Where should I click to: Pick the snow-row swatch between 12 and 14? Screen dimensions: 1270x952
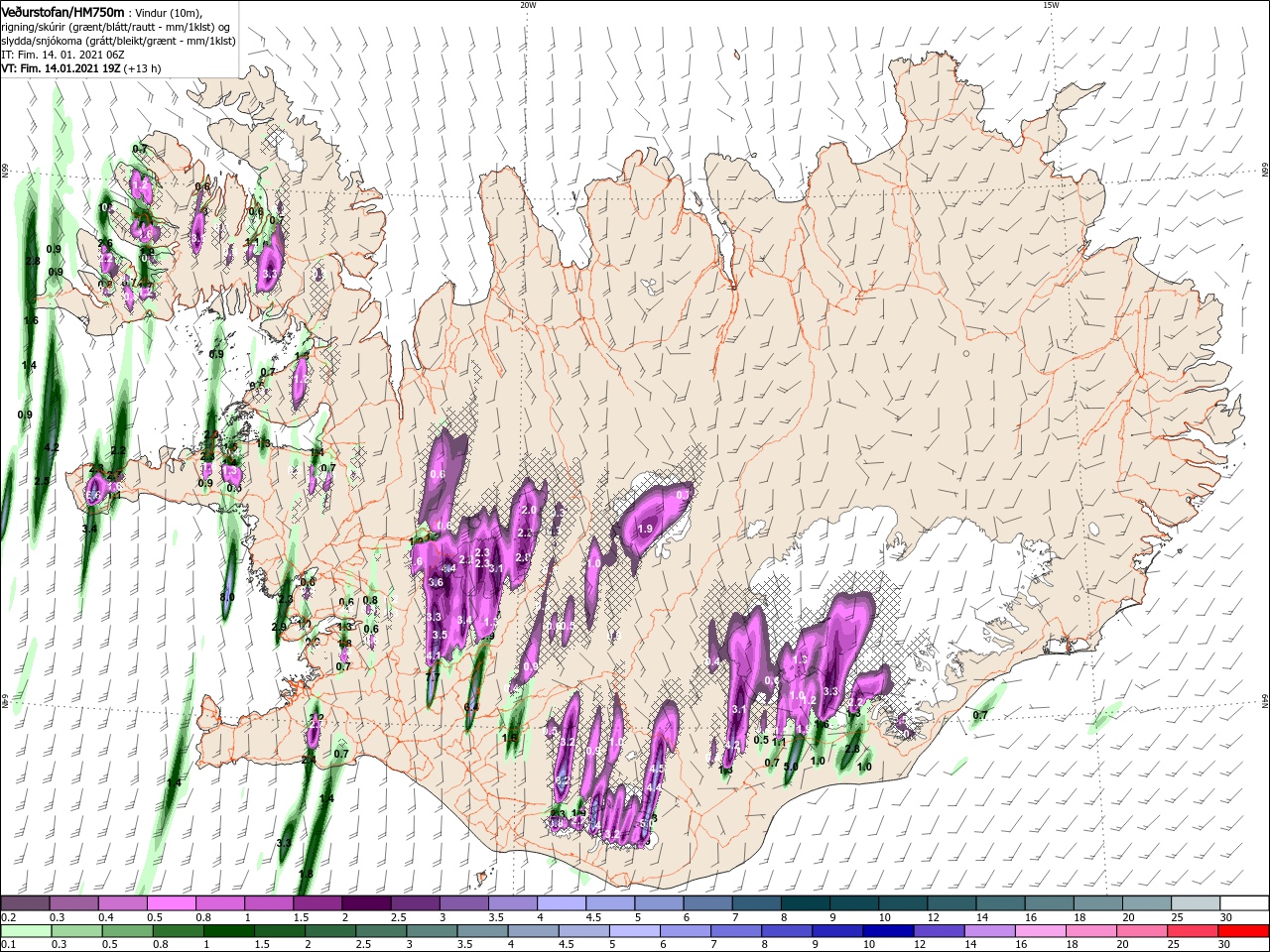(x=952, y=903)
